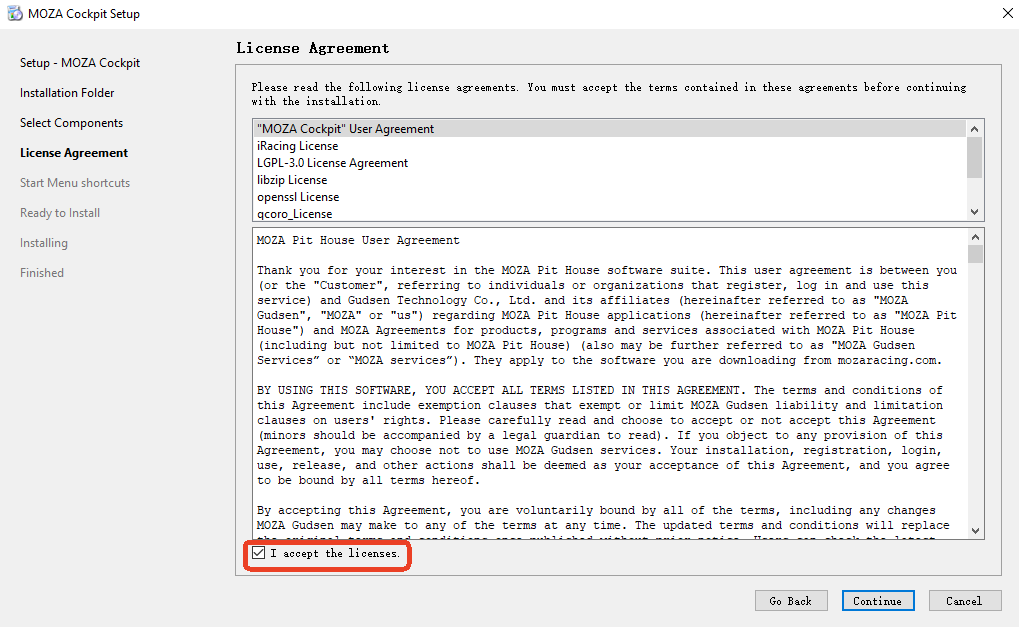Click the license list scrollbar thumb
Viewport: 1019px width, 627px height.
(974, 157)
